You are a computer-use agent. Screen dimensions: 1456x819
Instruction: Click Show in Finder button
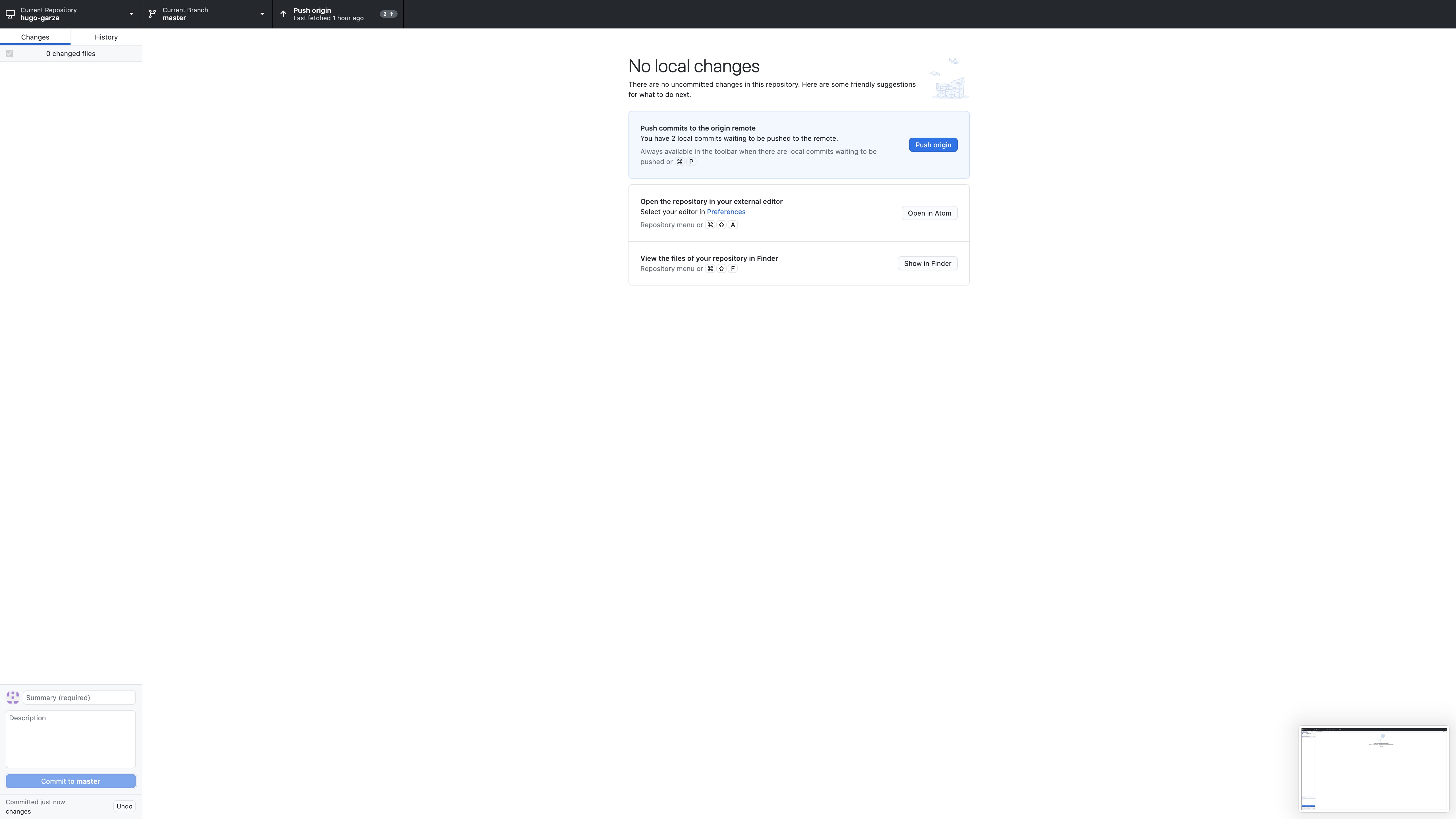[x=927, y=263]
